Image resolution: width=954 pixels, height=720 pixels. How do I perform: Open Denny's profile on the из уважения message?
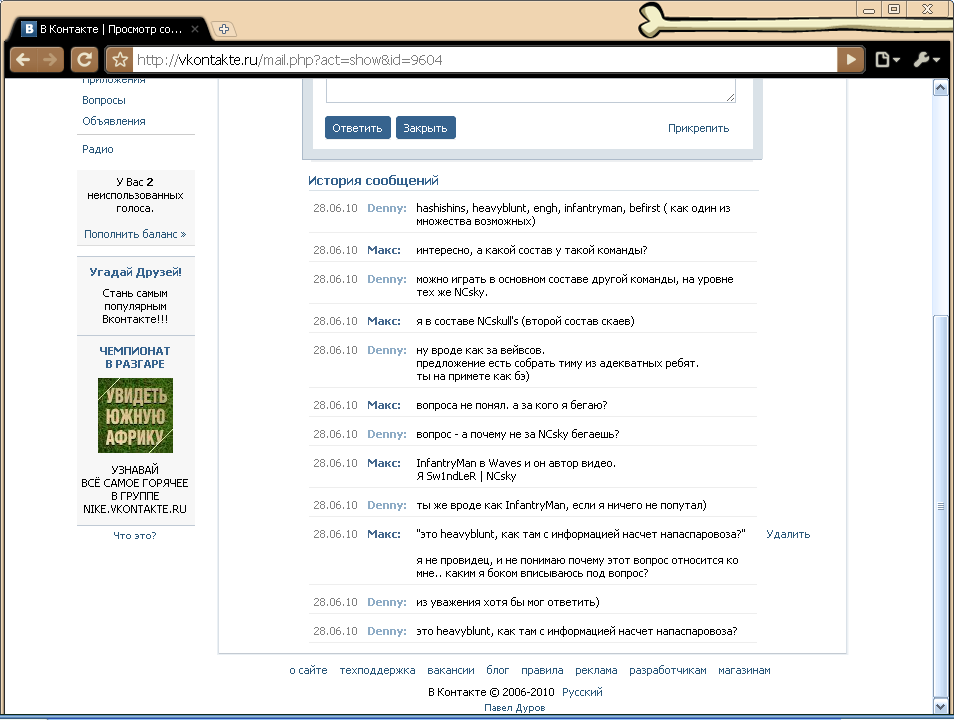pyautogui.click(x=386, y=602)
